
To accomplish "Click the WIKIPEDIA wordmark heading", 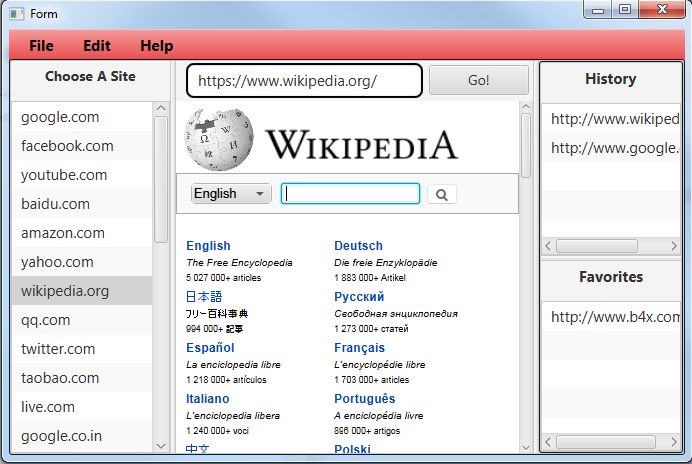I will [362, 144].
